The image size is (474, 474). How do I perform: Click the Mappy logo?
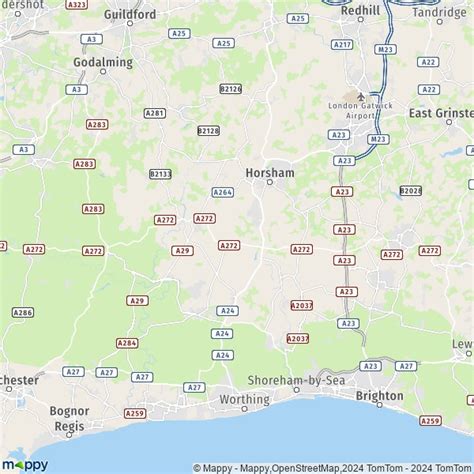[x=25, y=464]
